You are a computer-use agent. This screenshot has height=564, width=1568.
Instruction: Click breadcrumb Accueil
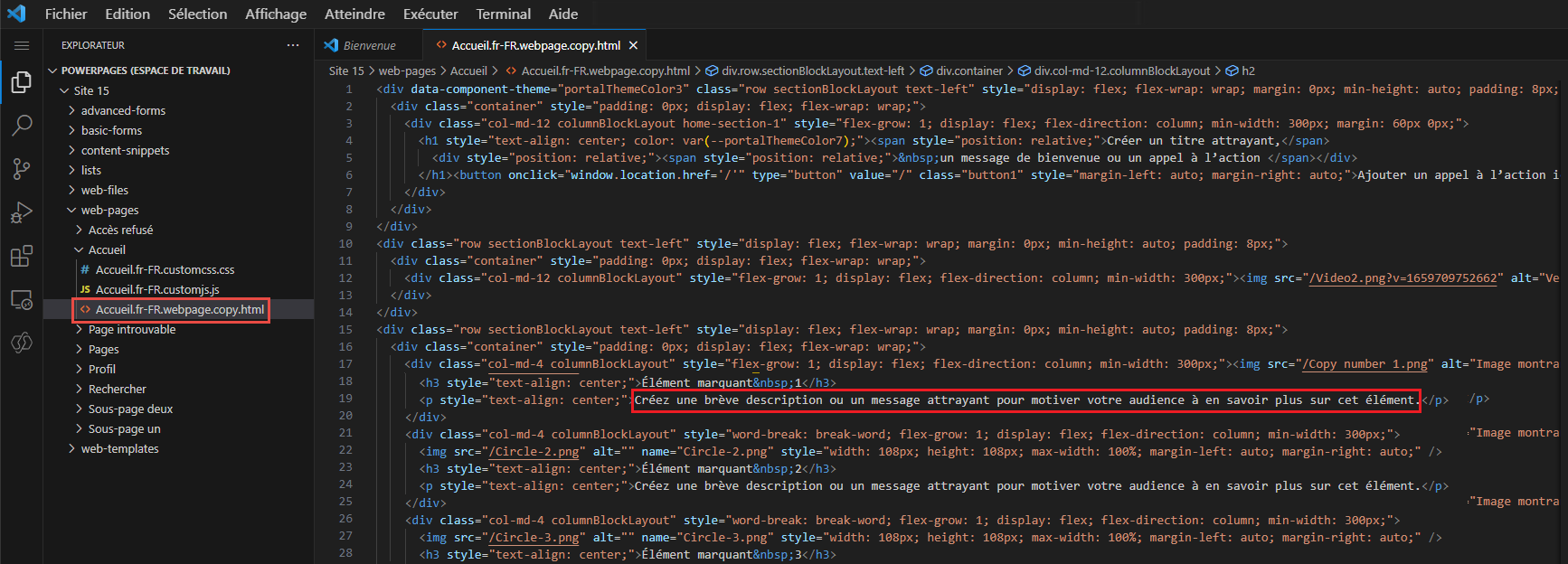[x=468, y=70]
